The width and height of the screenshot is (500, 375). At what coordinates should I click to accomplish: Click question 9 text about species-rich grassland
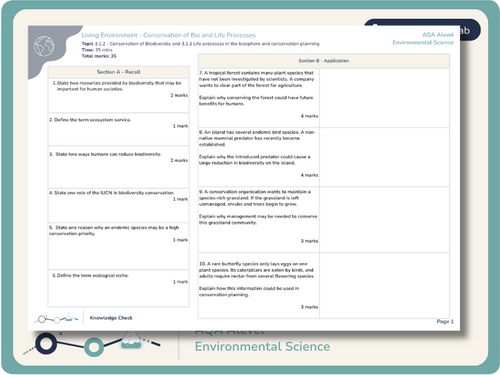click(x=255, y=198)
